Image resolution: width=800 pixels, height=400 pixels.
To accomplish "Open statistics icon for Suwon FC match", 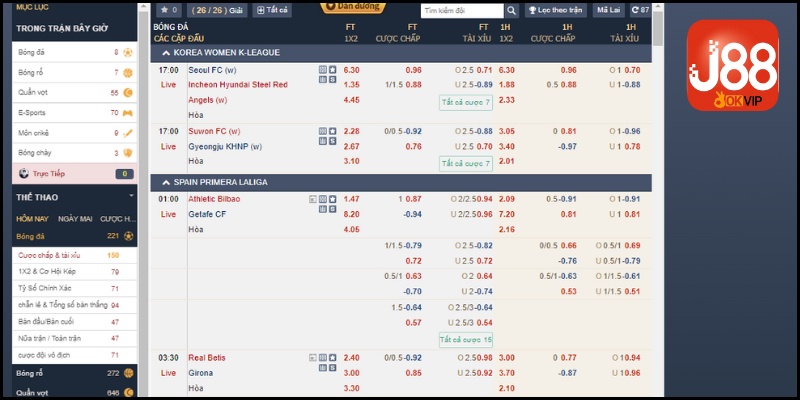I will 322,141.
